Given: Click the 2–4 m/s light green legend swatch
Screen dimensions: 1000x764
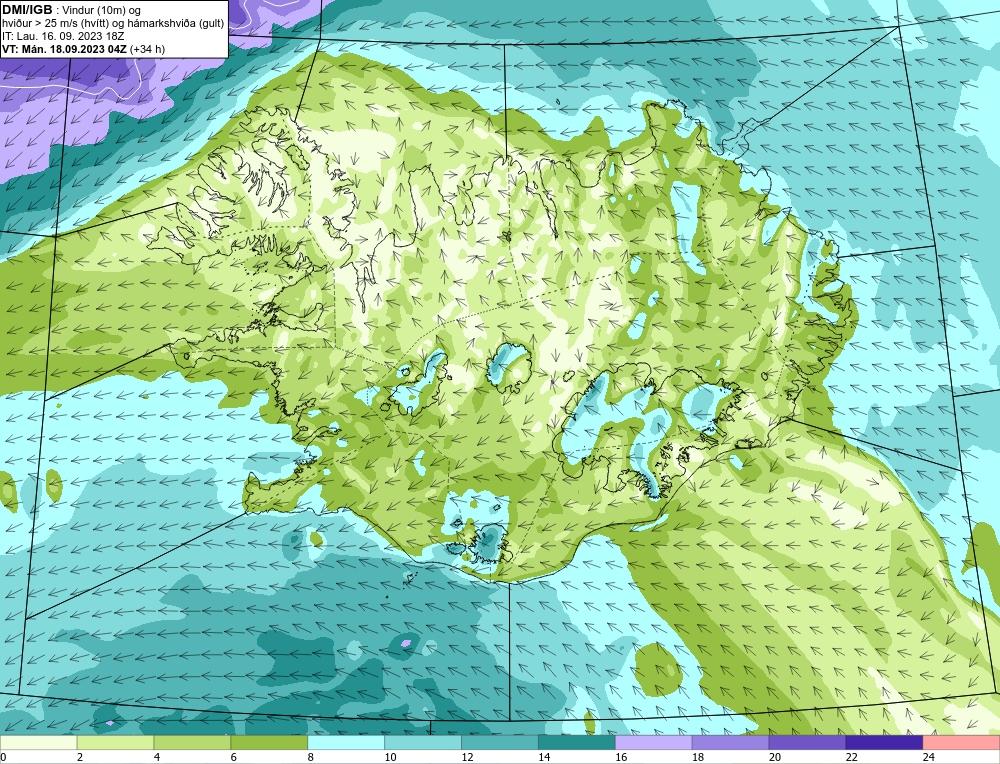Looking at the screenshot, I should click(x=115, y=743).
